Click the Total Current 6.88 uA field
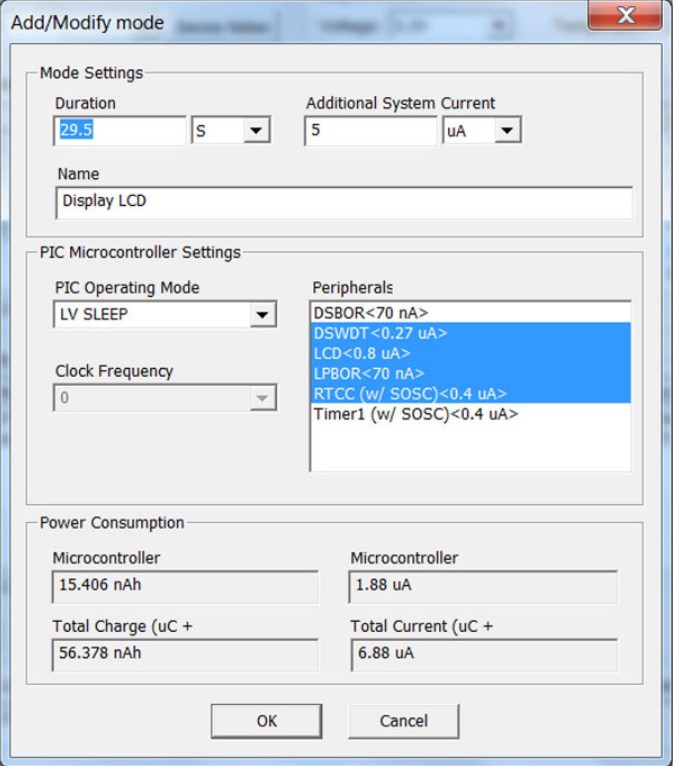This screenshot has width=683, height=766. (x=483, y=654)
